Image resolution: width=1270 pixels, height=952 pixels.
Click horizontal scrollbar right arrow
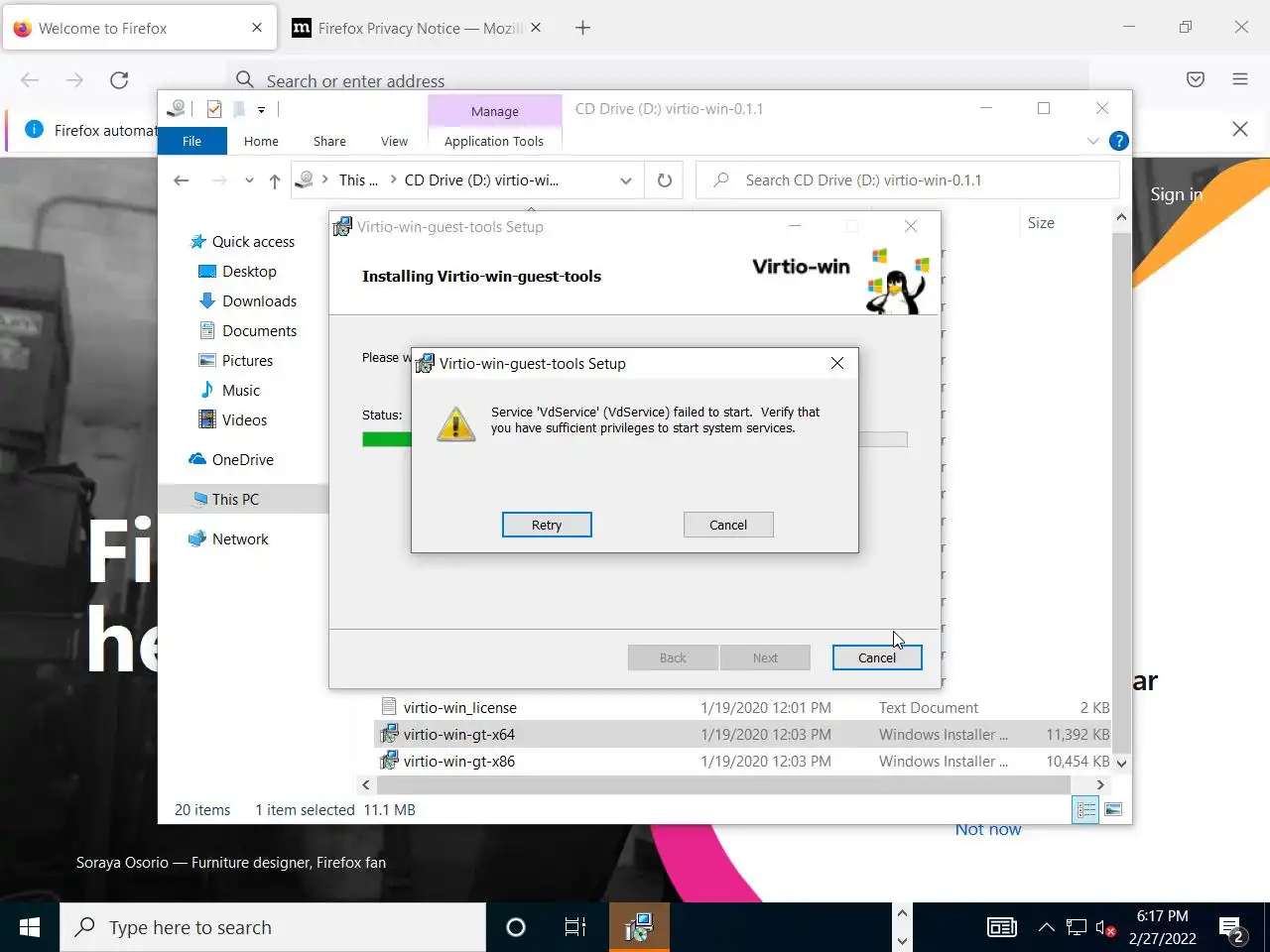point(1099,784)
